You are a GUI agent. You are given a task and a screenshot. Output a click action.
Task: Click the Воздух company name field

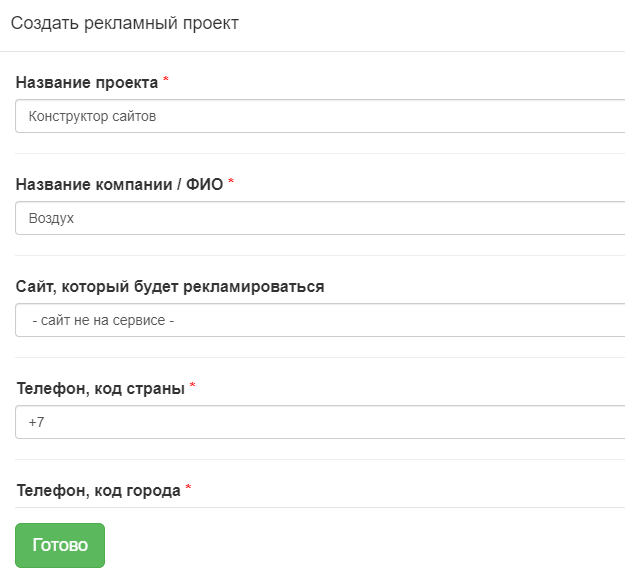tap(320, 218)
